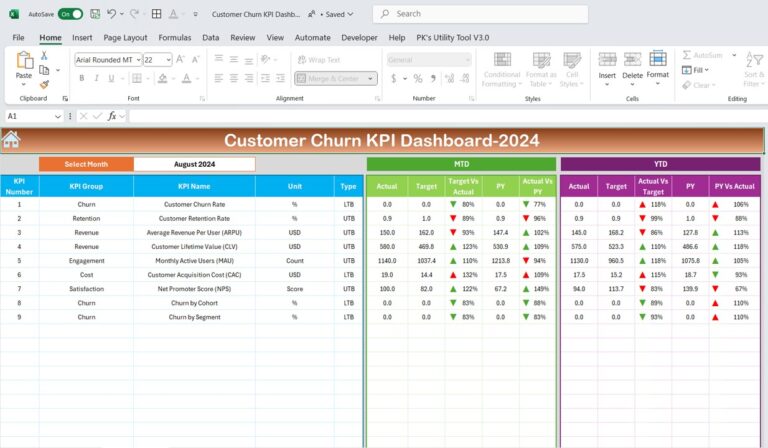Click the Paste clipboard icon
The width and height of the screenshot is (768, 448).
(24, 60)
